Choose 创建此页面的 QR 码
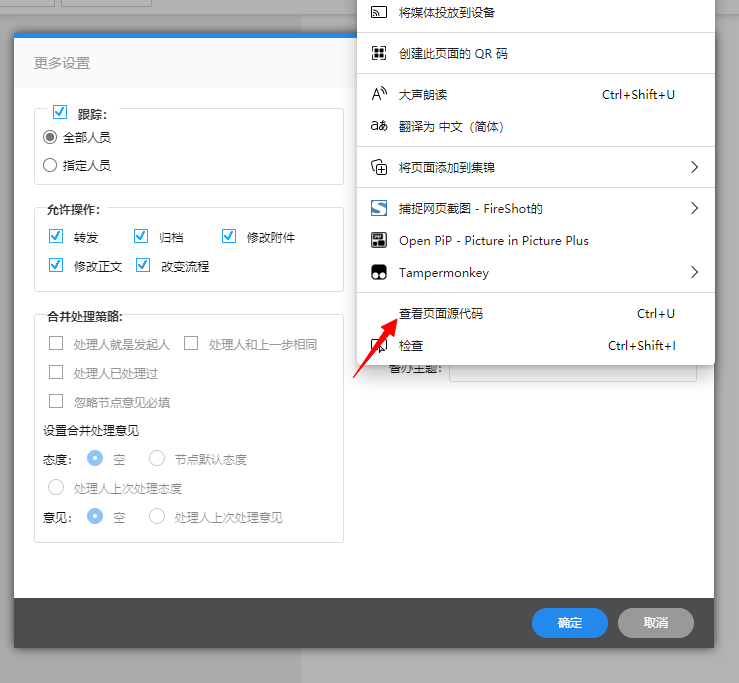Image resolution: width=739 pixels, height=683 pixels. click(535, 53)
